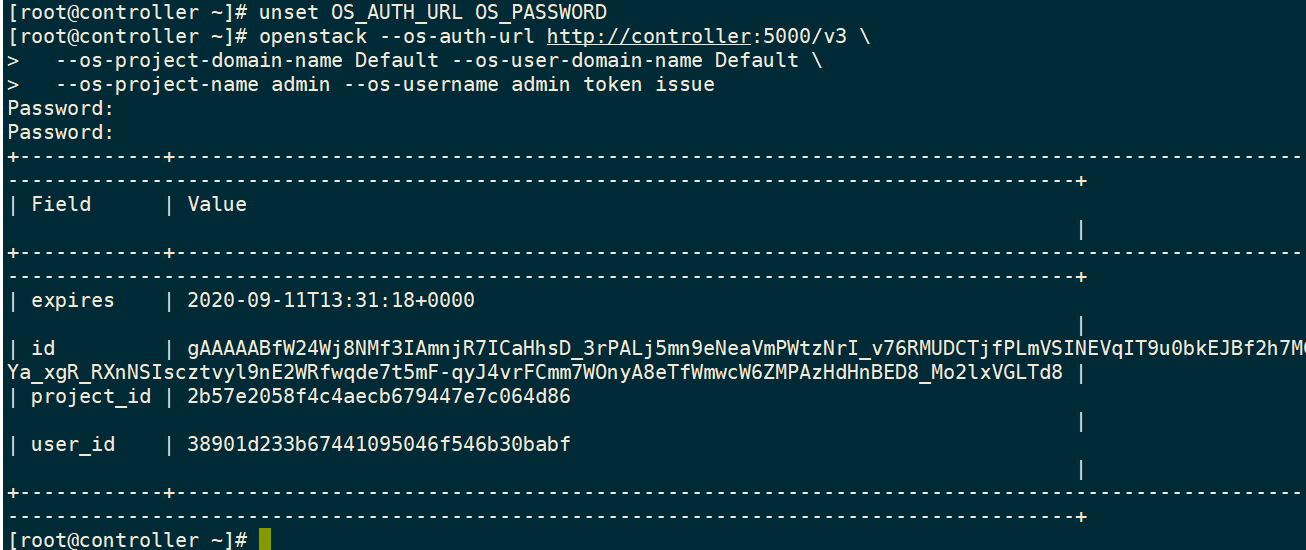
Task: Click the 'Value' column header
Action: click(x=217, y=204)
